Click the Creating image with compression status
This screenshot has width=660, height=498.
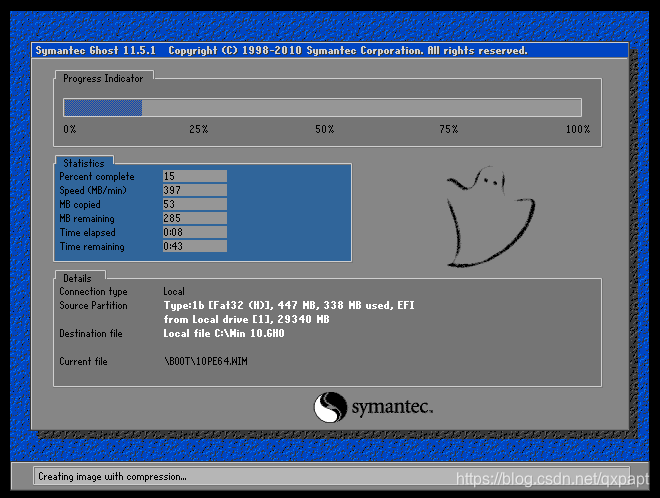[112, 477]
